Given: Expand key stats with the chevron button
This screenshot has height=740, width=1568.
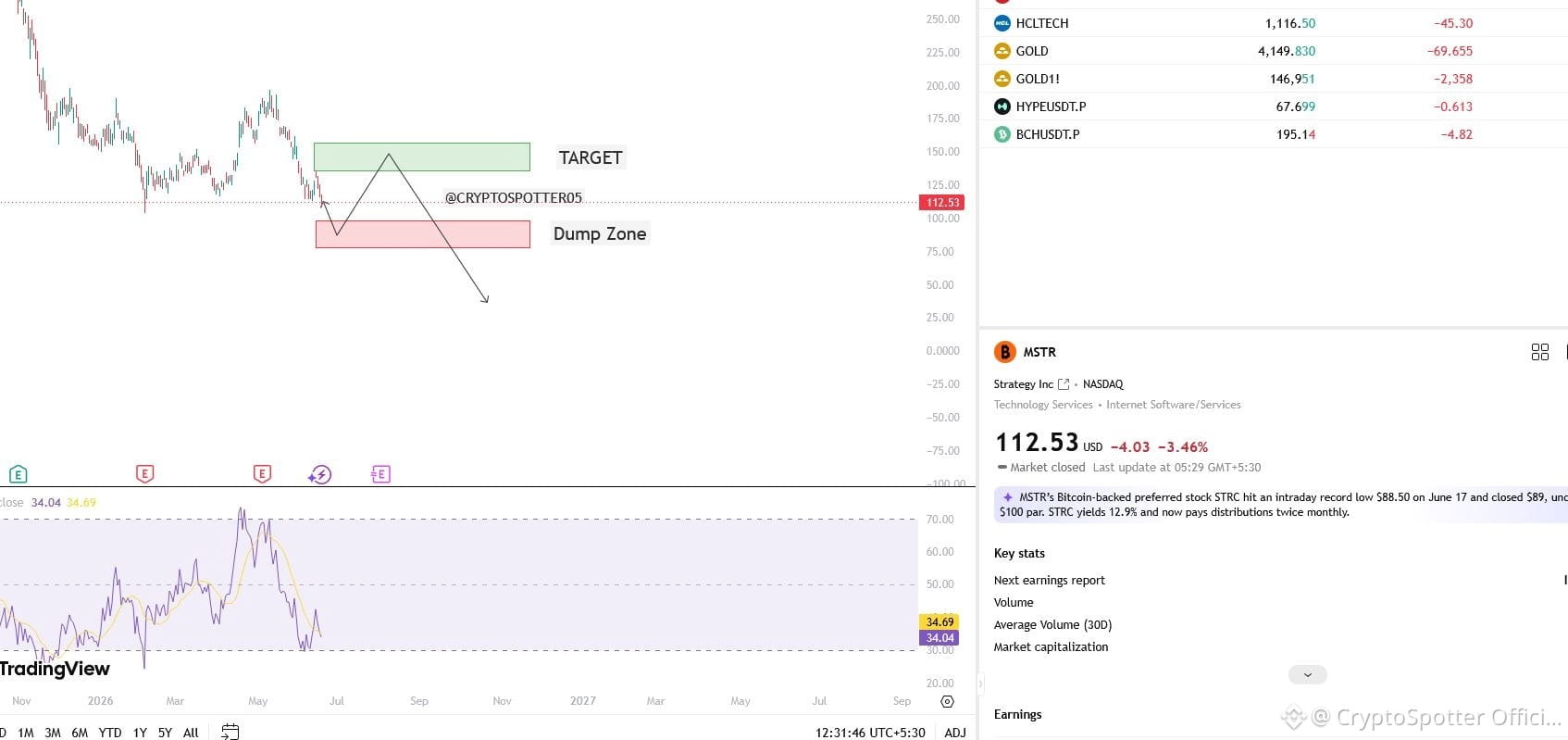Looking at the screenshot, I should click(x=1308, y=675).
